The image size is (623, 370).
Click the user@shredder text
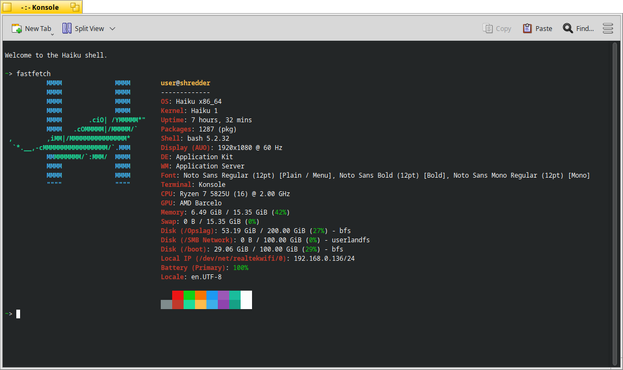(x=185, y=83)
